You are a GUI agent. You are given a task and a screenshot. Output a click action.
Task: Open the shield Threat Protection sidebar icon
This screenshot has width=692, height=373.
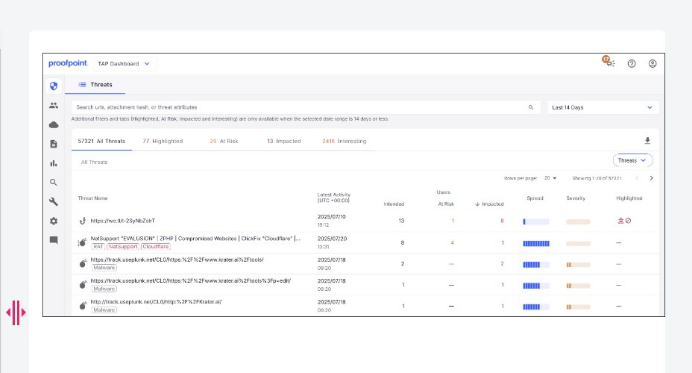pyautogui.click(x=54, y=86)
